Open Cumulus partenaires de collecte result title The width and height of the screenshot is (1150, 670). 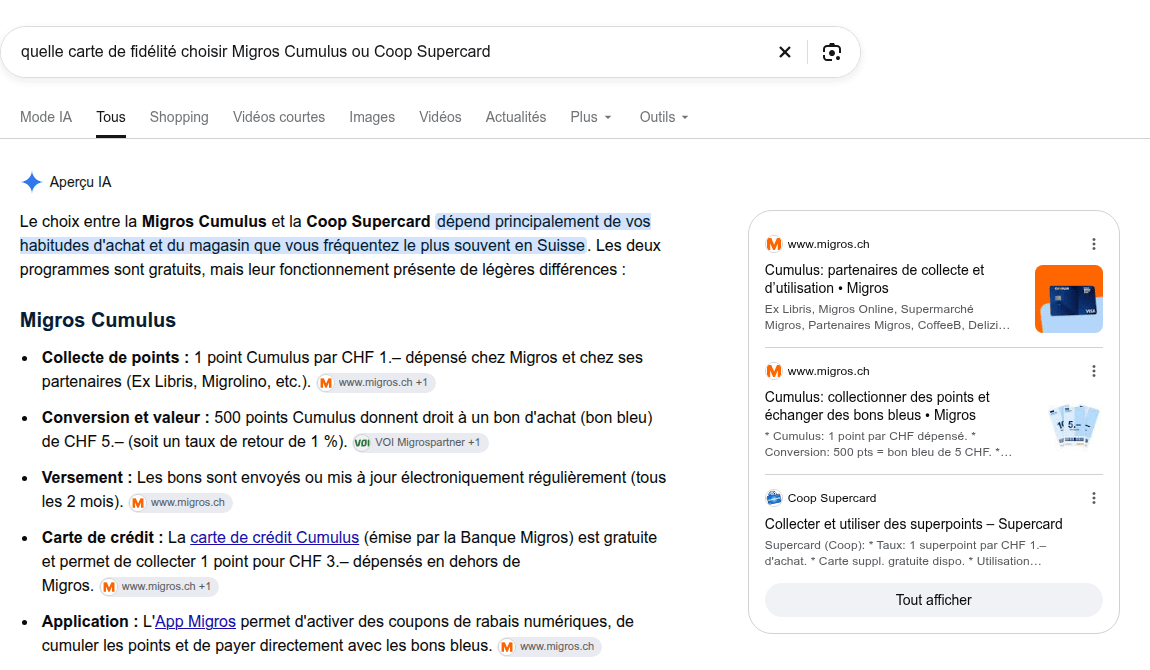[874, 279]
